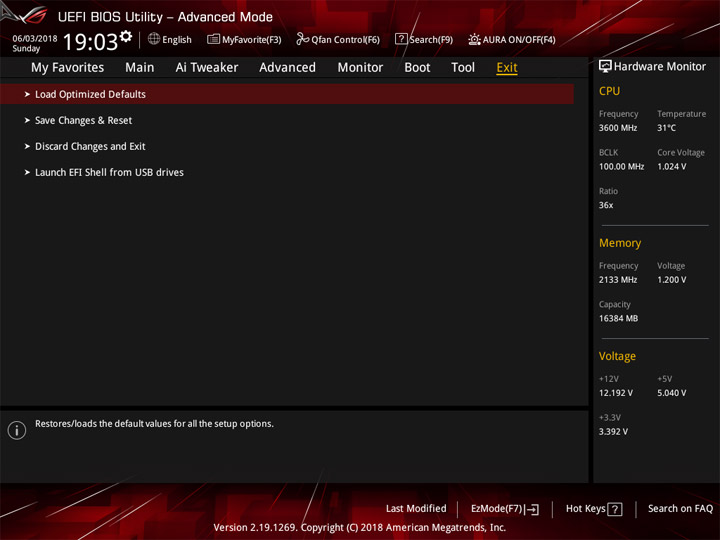
Task: Show Hot Keys list
Action: (585, 509)
